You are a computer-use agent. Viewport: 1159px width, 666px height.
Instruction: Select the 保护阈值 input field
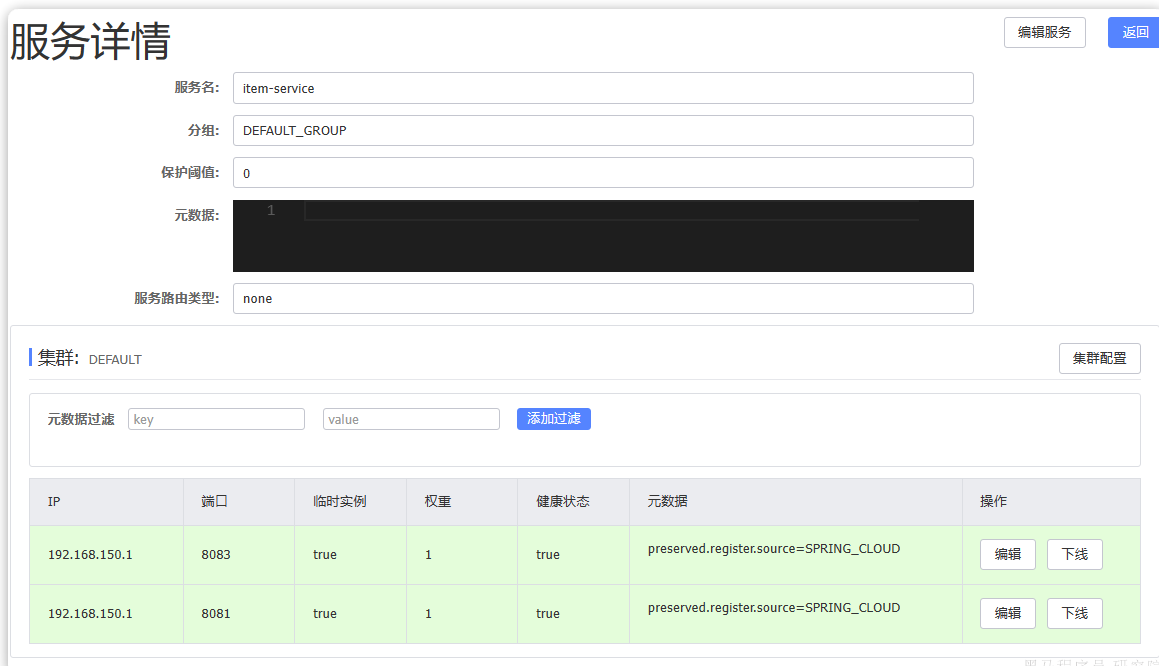[602, 173]
